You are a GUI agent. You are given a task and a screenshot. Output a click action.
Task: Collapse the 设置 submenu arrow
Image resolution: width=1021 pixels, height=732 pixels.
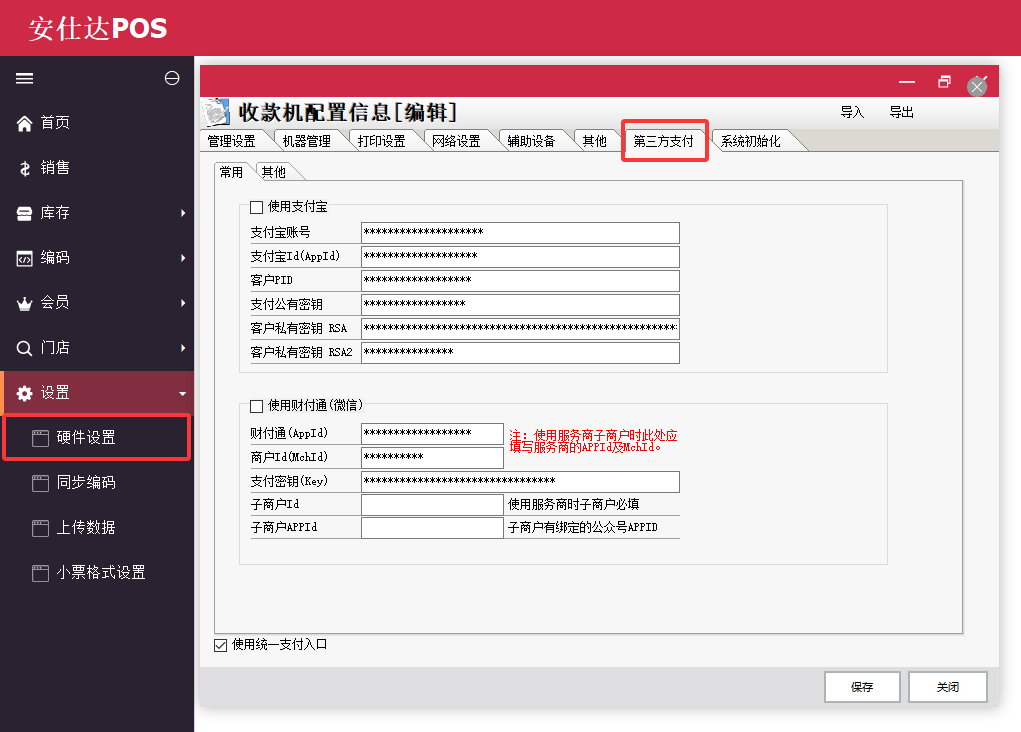(182, 393)
